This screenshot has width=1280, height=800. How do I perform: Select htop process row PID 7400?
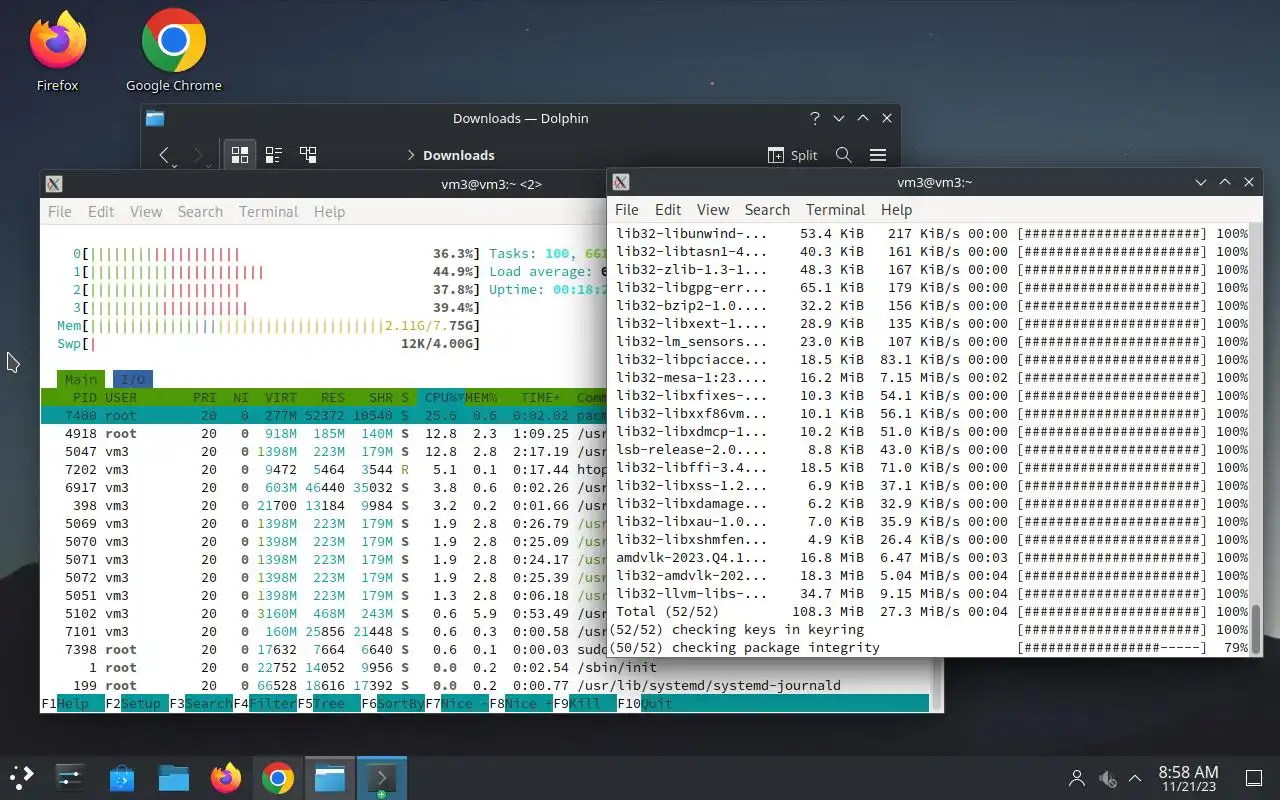coord(324,415)
